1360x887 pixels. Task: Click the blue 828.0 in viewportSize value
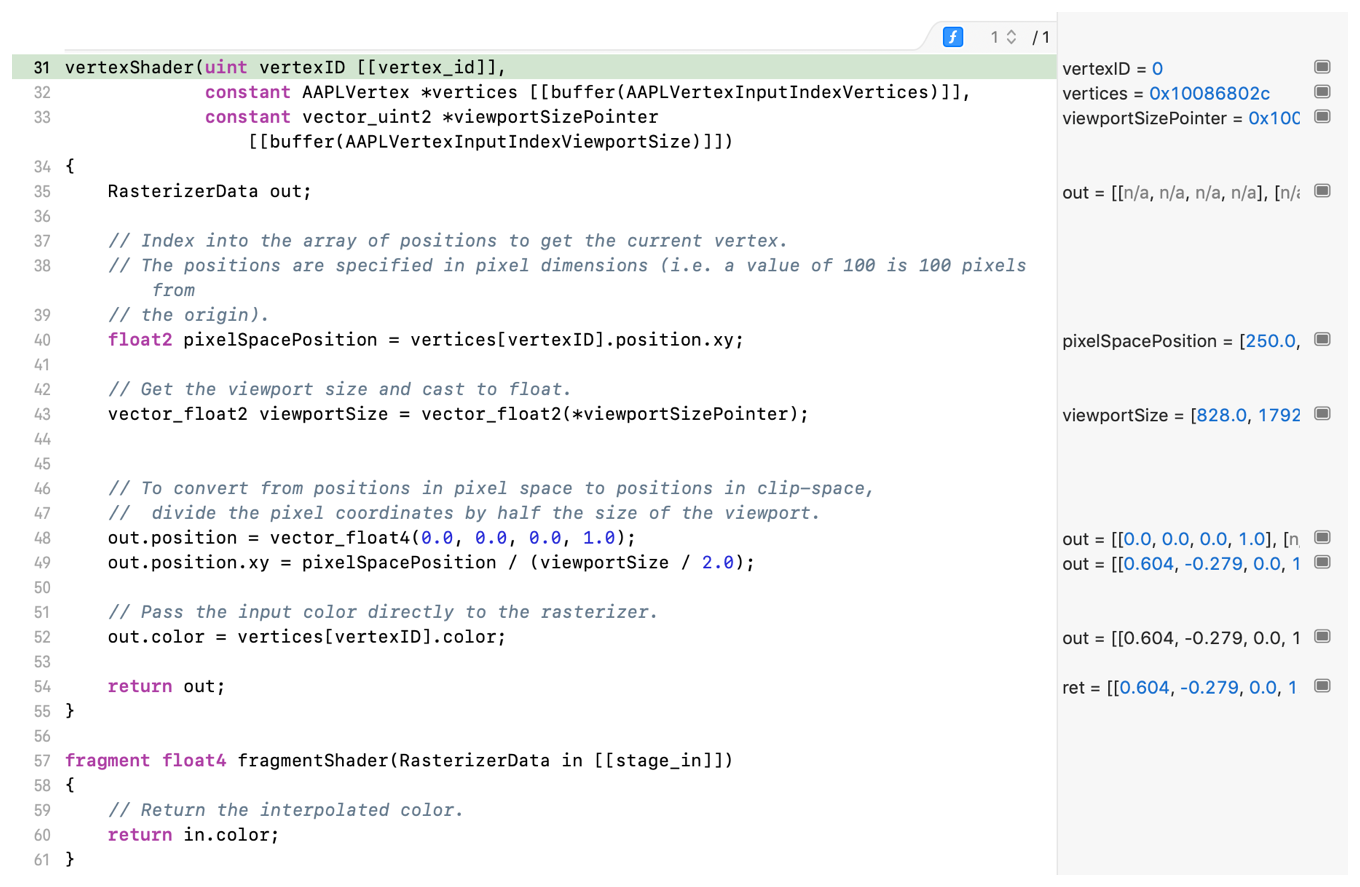tap(1219, 413)
